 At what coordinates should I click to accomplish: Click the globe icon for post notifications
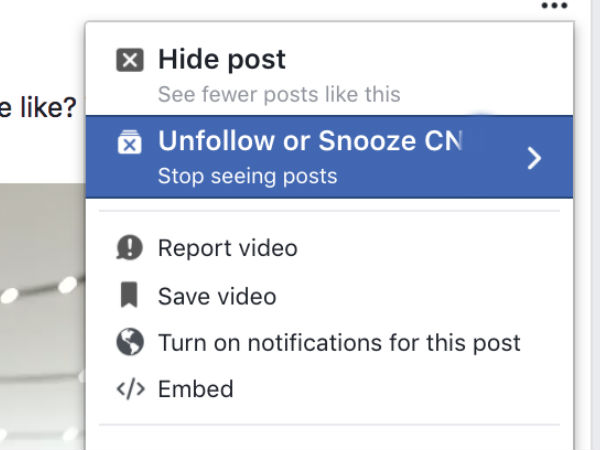coord(130,343)
